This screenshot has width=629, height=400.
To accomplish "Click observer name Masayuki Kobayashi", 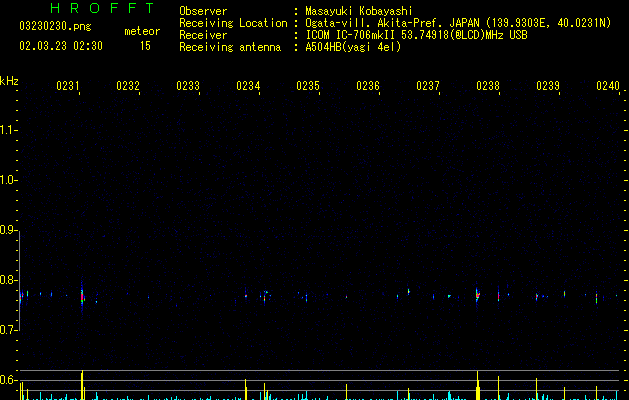I will [x=359, y=11].
